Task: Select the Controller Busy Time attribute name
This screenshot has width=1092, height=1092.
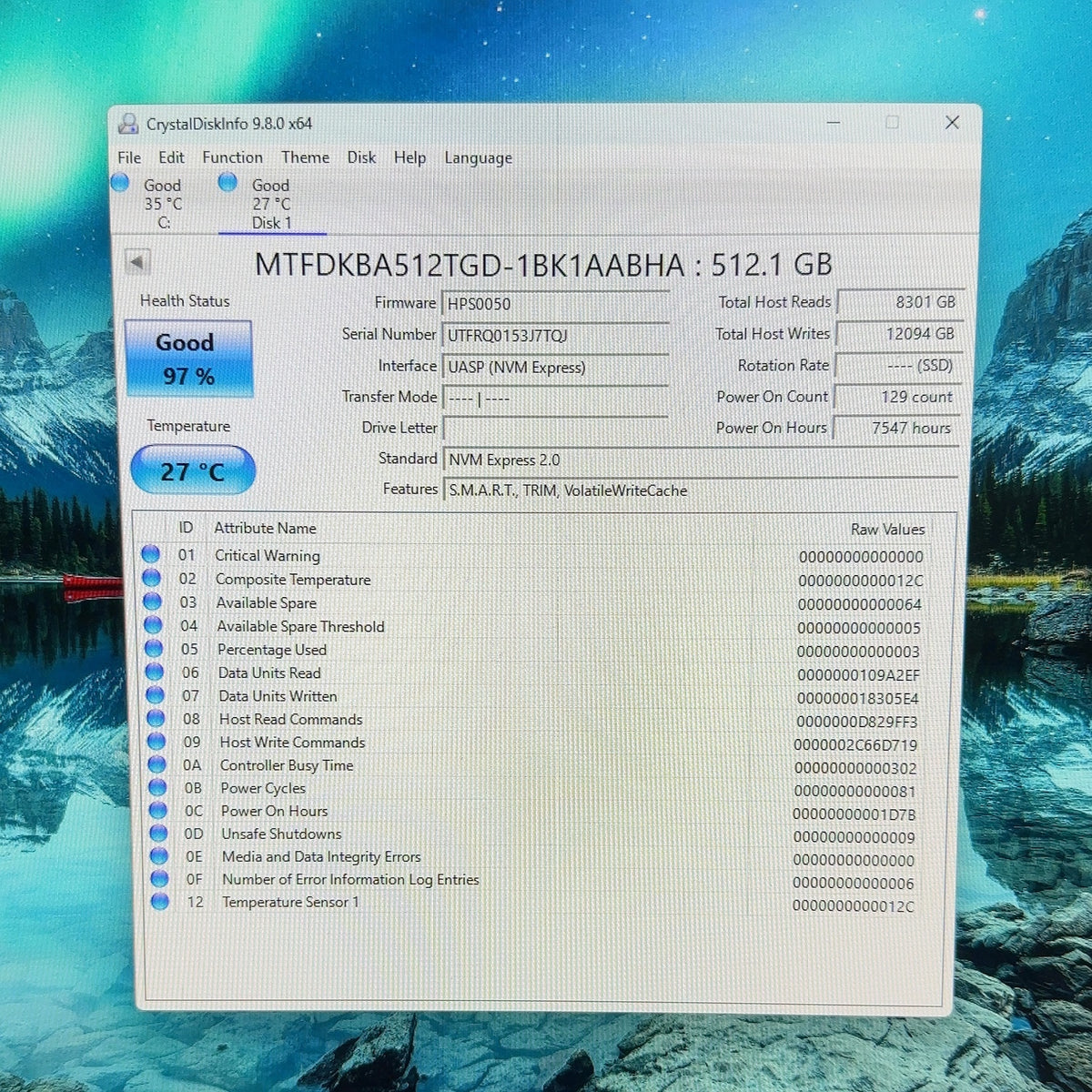Action: coord(287,765)
